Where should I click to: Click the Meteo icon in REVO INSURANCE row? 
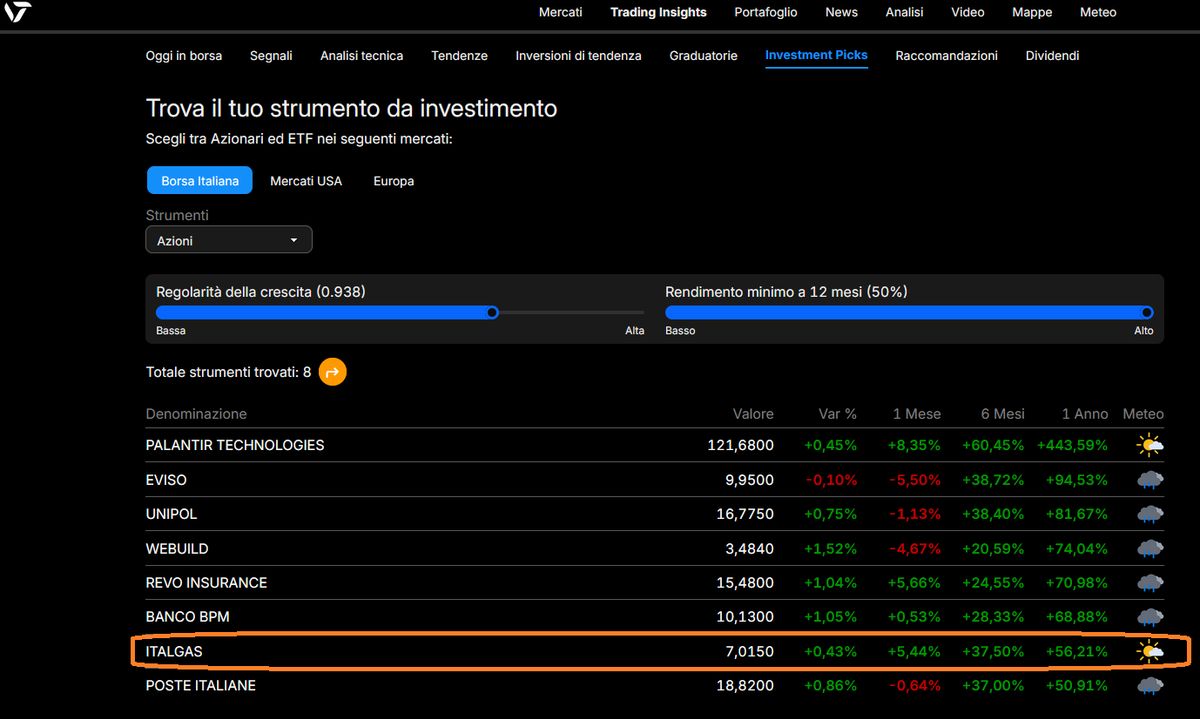[1150, 582]
